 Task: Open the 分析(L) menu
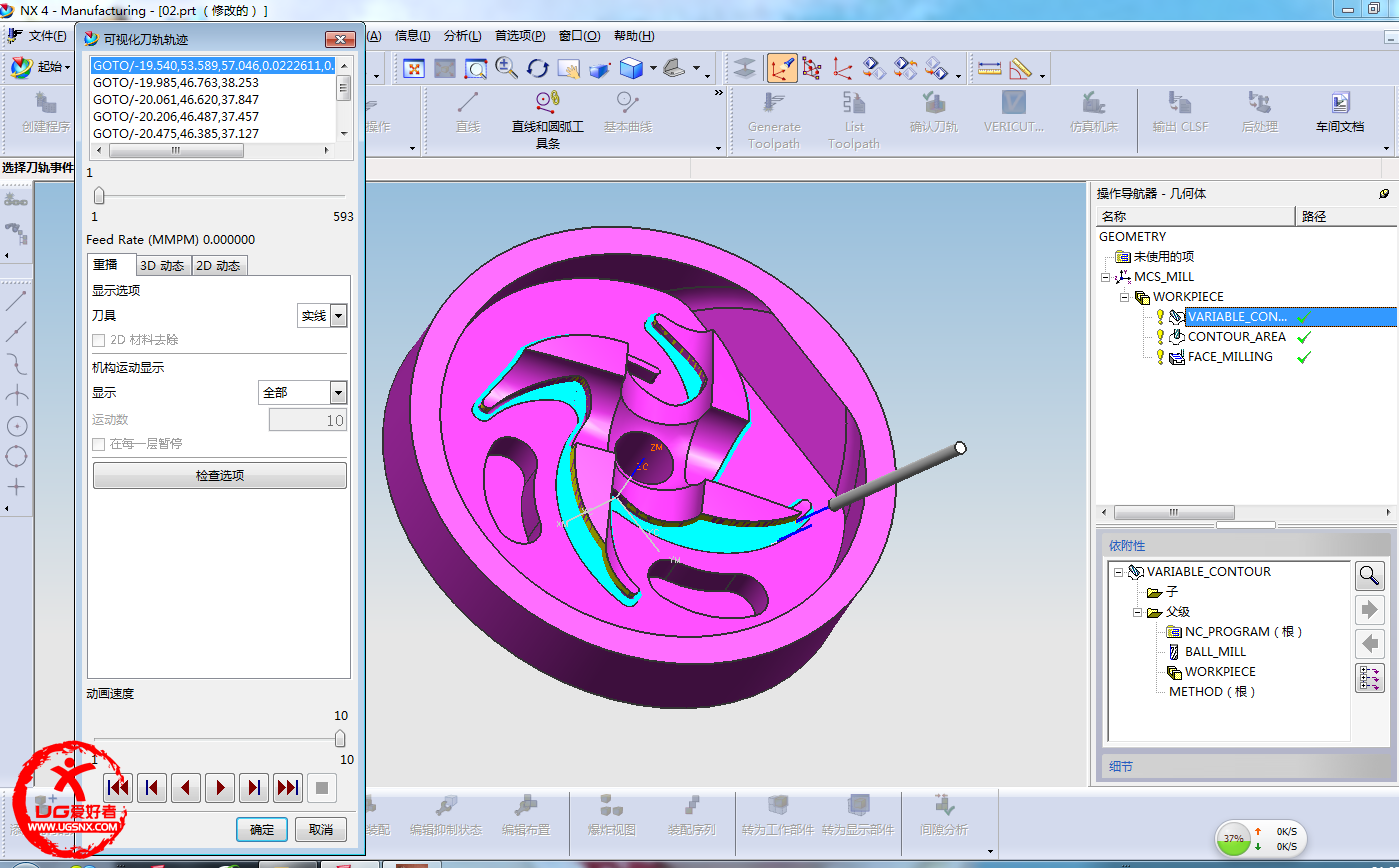tap(462, 36)
